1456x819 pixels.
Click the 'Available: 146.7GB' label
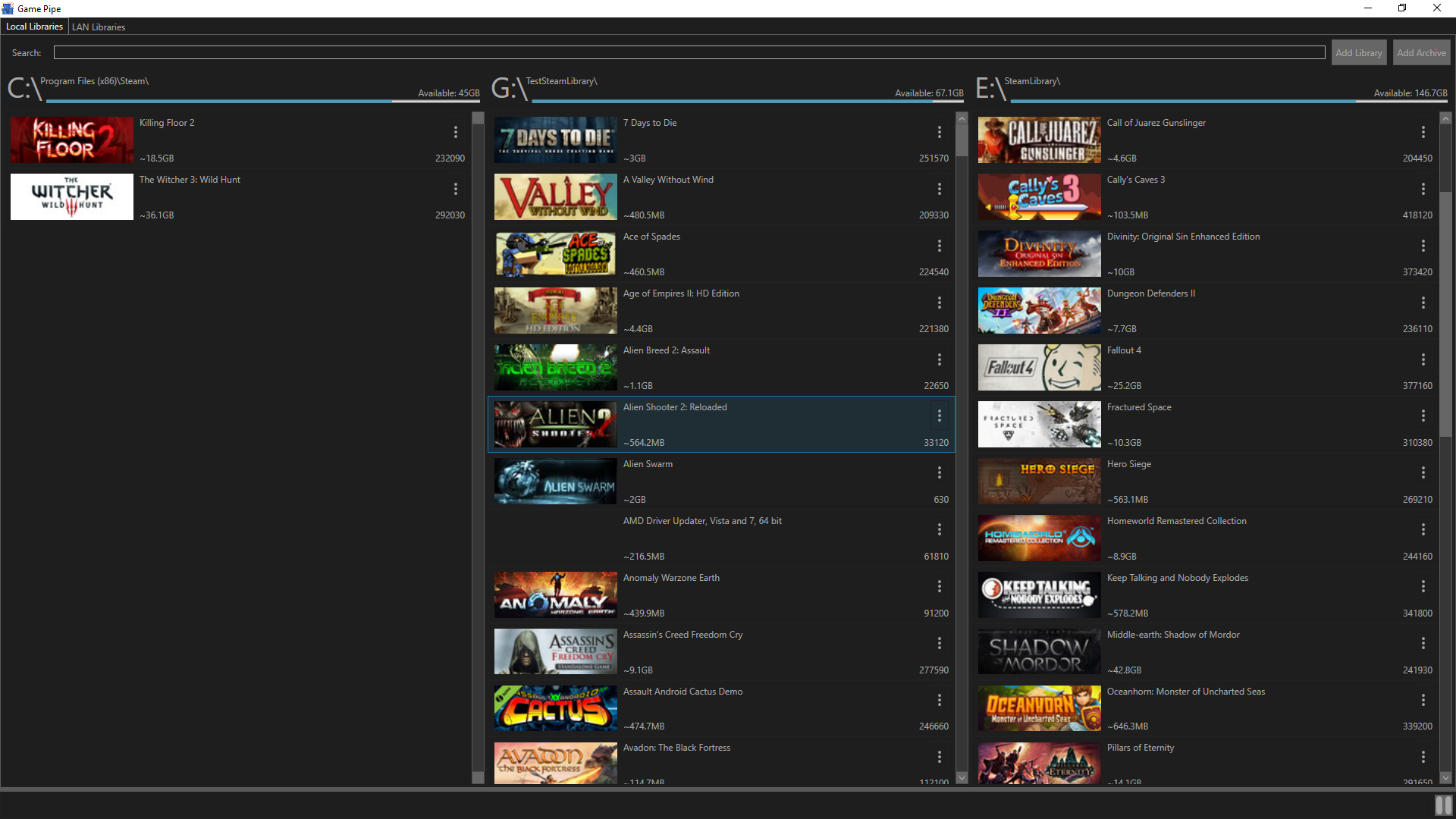[x=1410, y=93]
